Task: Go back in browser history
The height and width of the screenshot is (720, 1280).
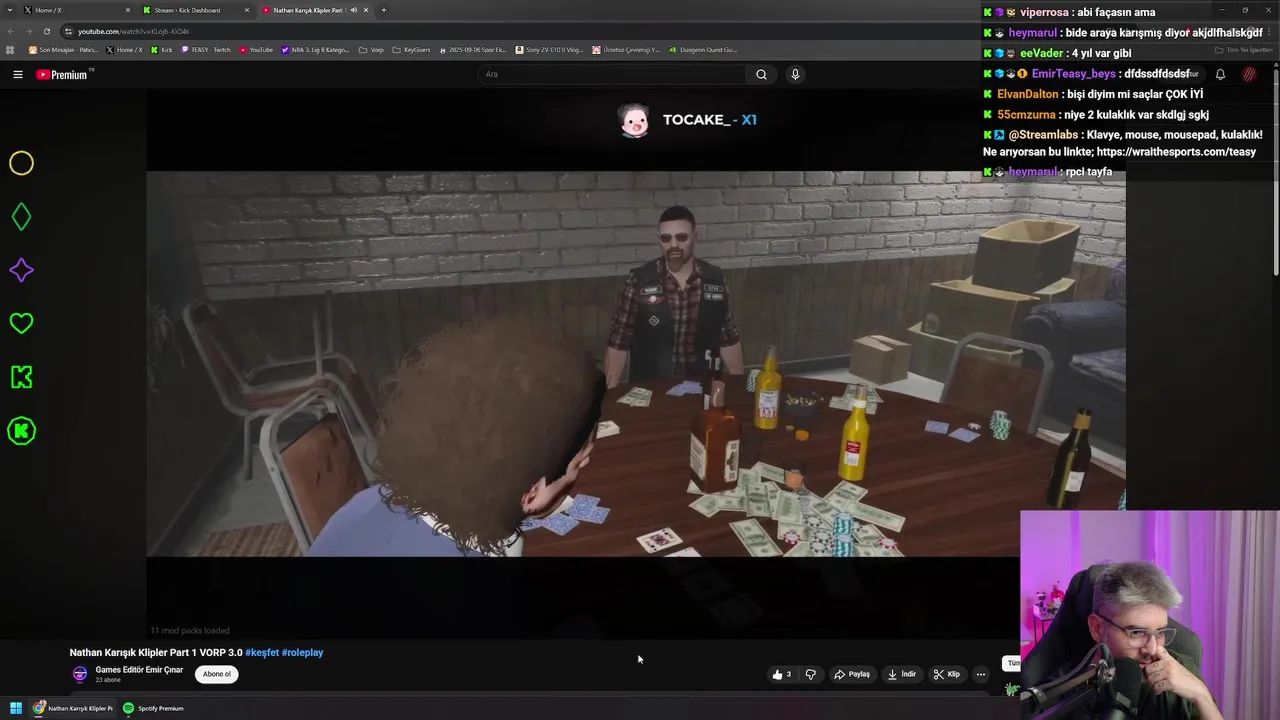Action: click(x=12, y=31)
